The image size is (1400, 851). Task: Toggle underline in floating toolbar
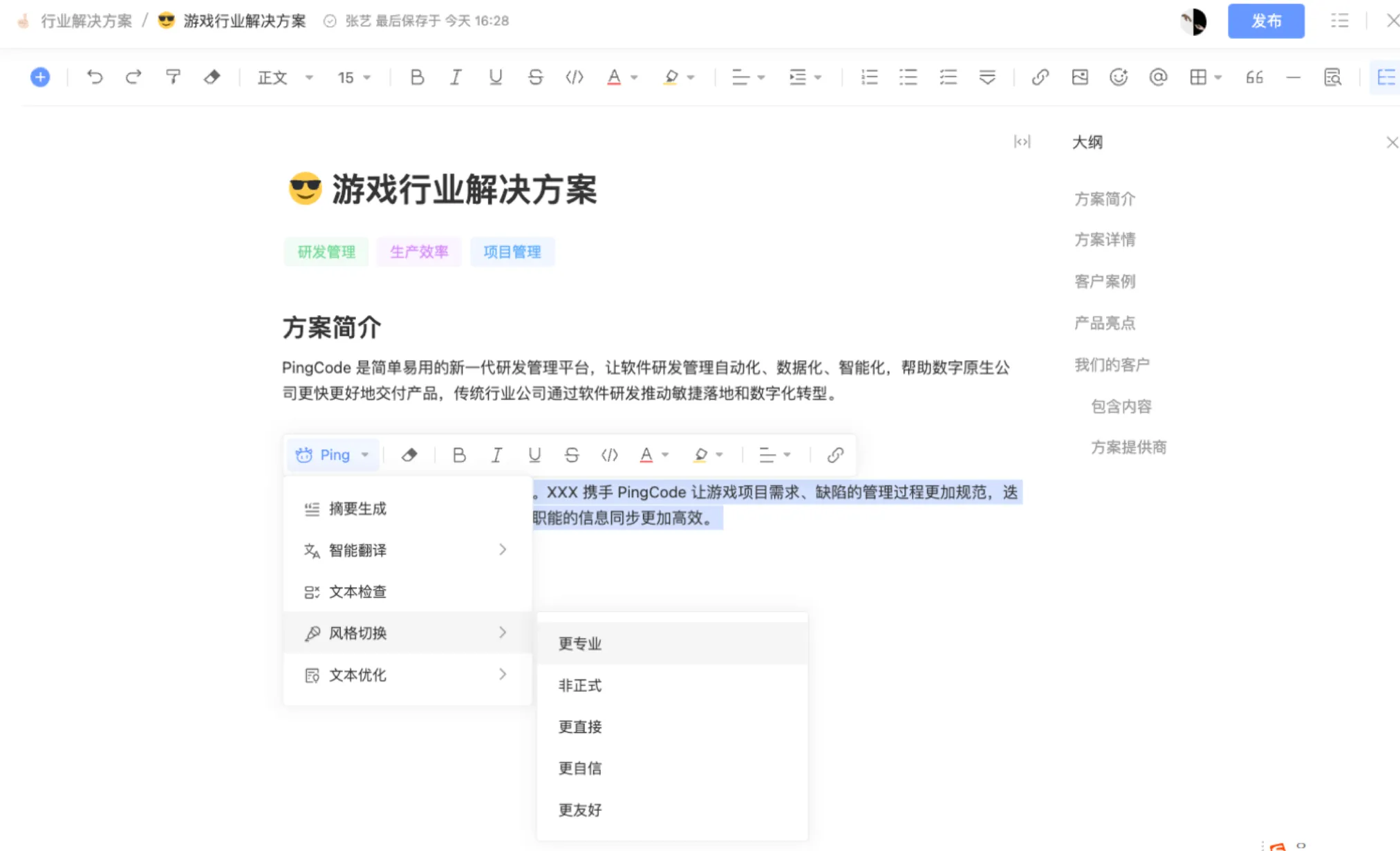coord(534,455)
